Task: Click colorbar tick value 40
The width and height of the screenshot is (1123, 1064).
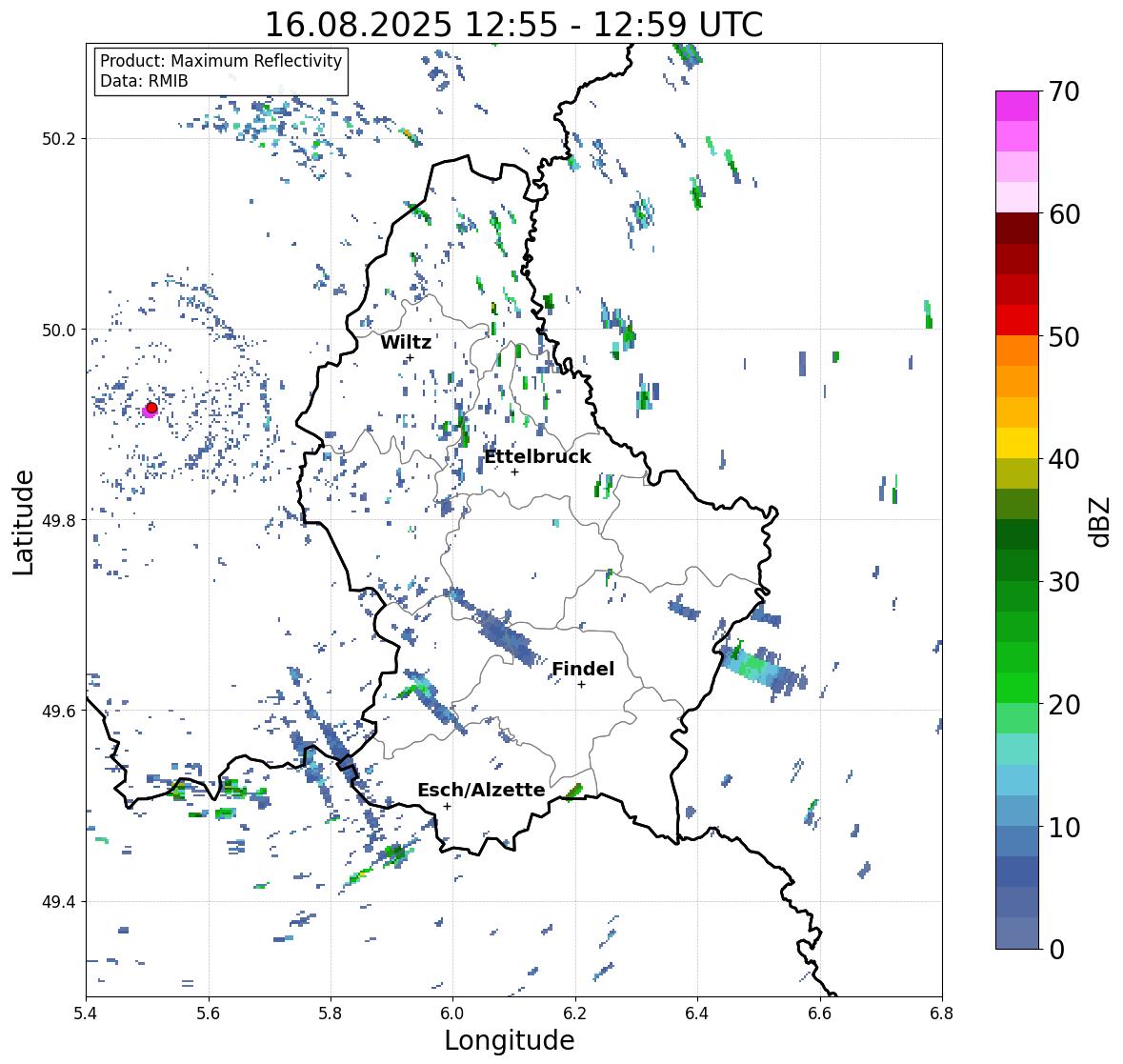Action: (x=1064, y=459)
